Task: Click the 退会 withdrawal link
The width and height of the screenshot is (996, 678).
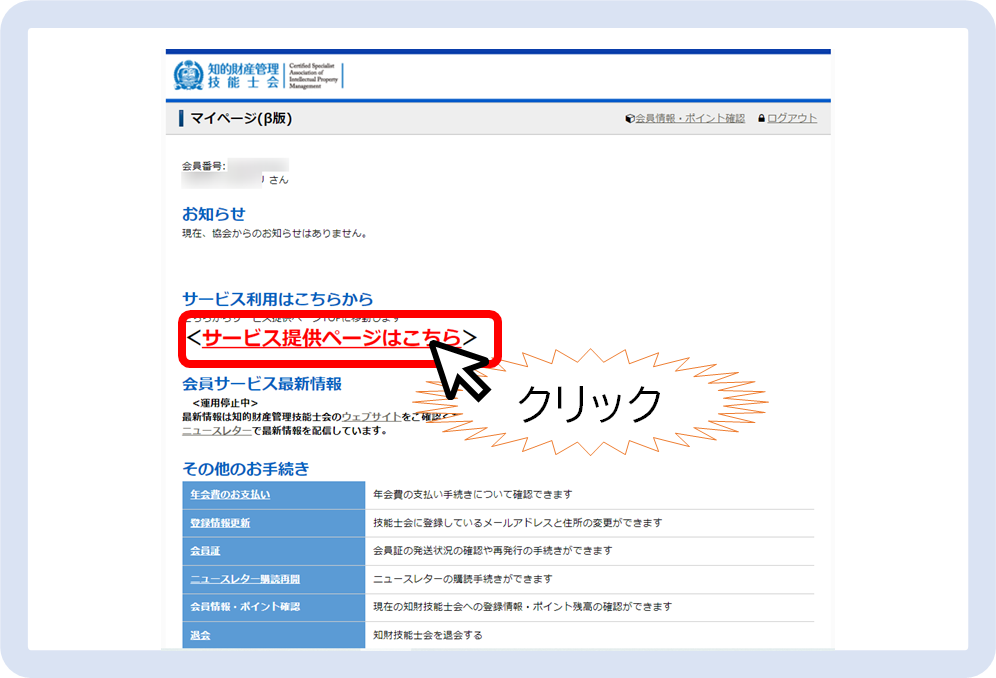Action: coord(198,634)
